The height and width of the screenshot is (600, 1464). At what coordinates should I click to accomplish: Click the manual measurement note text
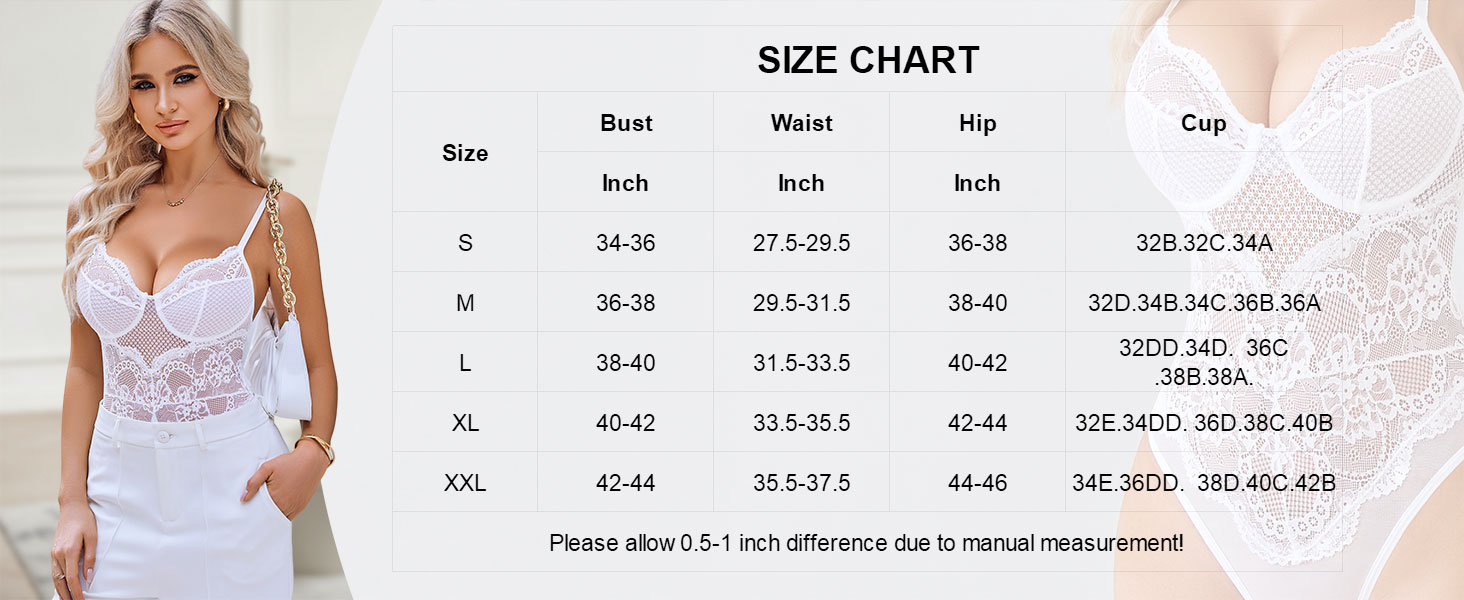[x=866, y=543]
